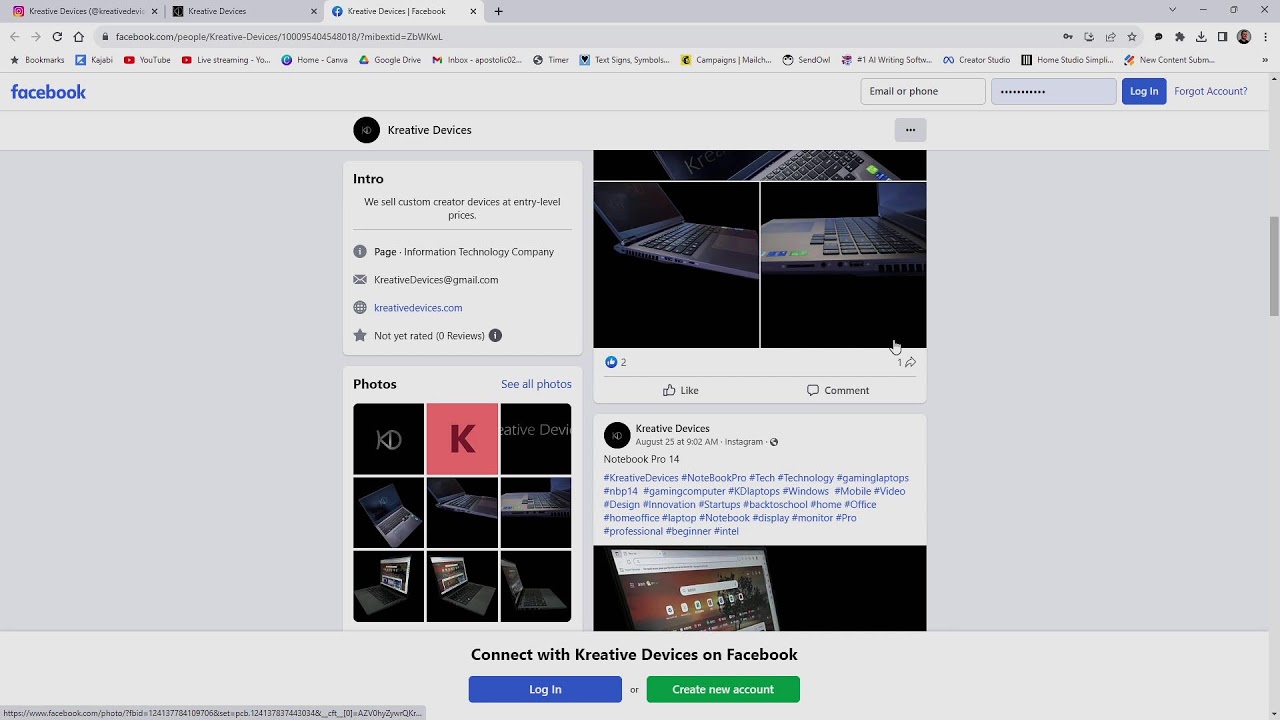The image size is (1280, 720).
Task: Click the page vertical scrollbar
Action: 1273,266
